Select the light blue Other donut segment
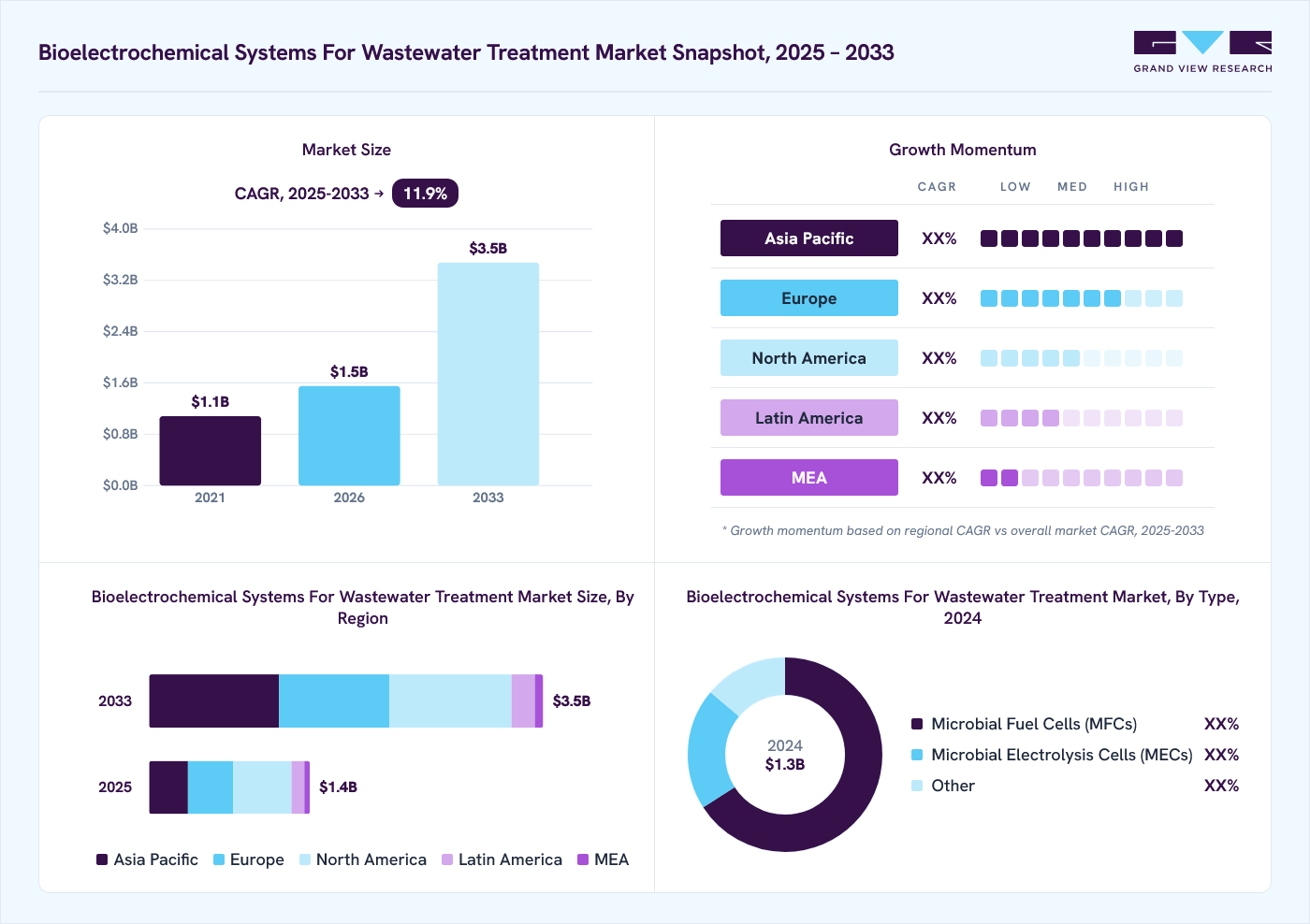The width and height of the screenshot is (1310, 924). coord(753,681)
